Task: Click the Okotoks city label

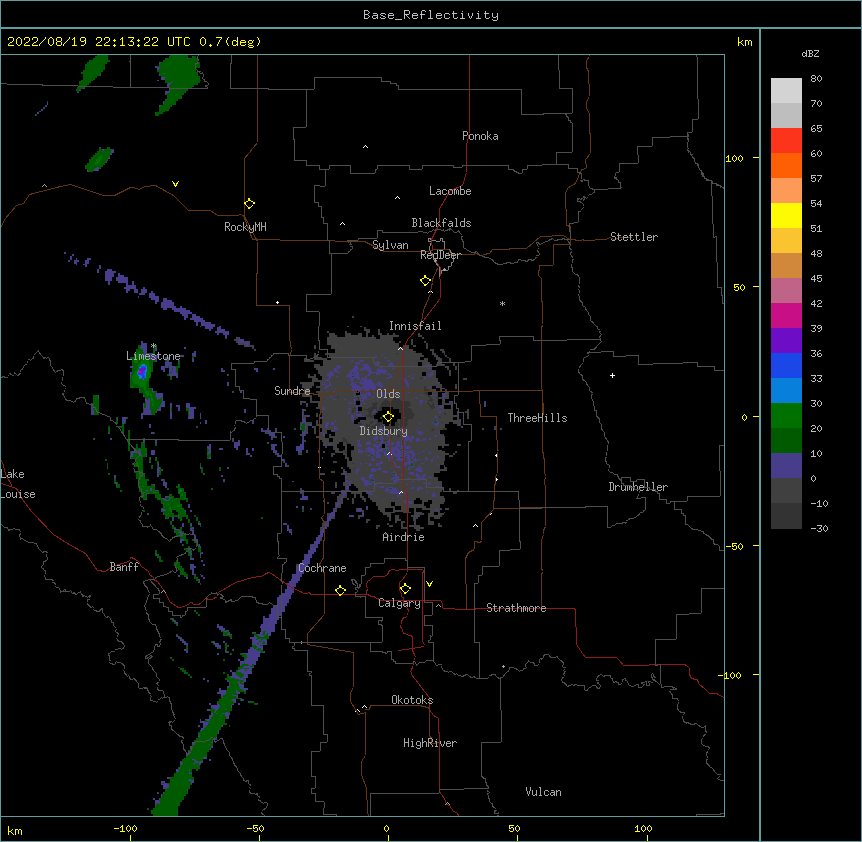Action: pyautogui.click(x=412, y=700)
